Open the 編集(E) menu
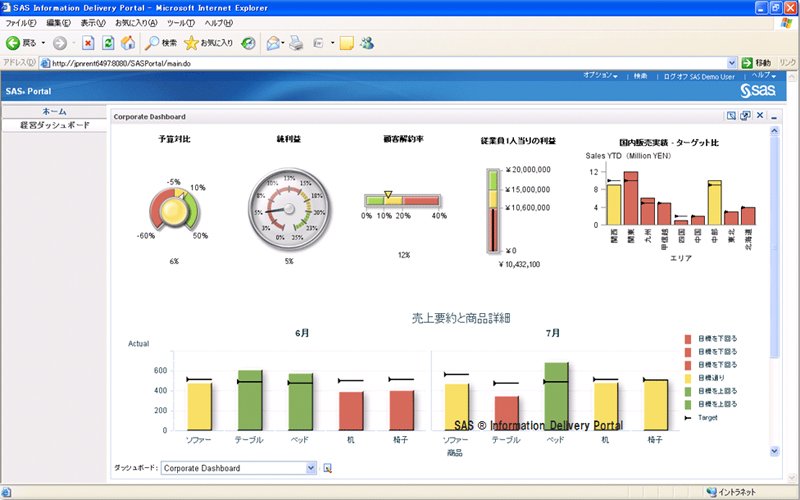This screenshot has height=500, width=800. point(58,23)
